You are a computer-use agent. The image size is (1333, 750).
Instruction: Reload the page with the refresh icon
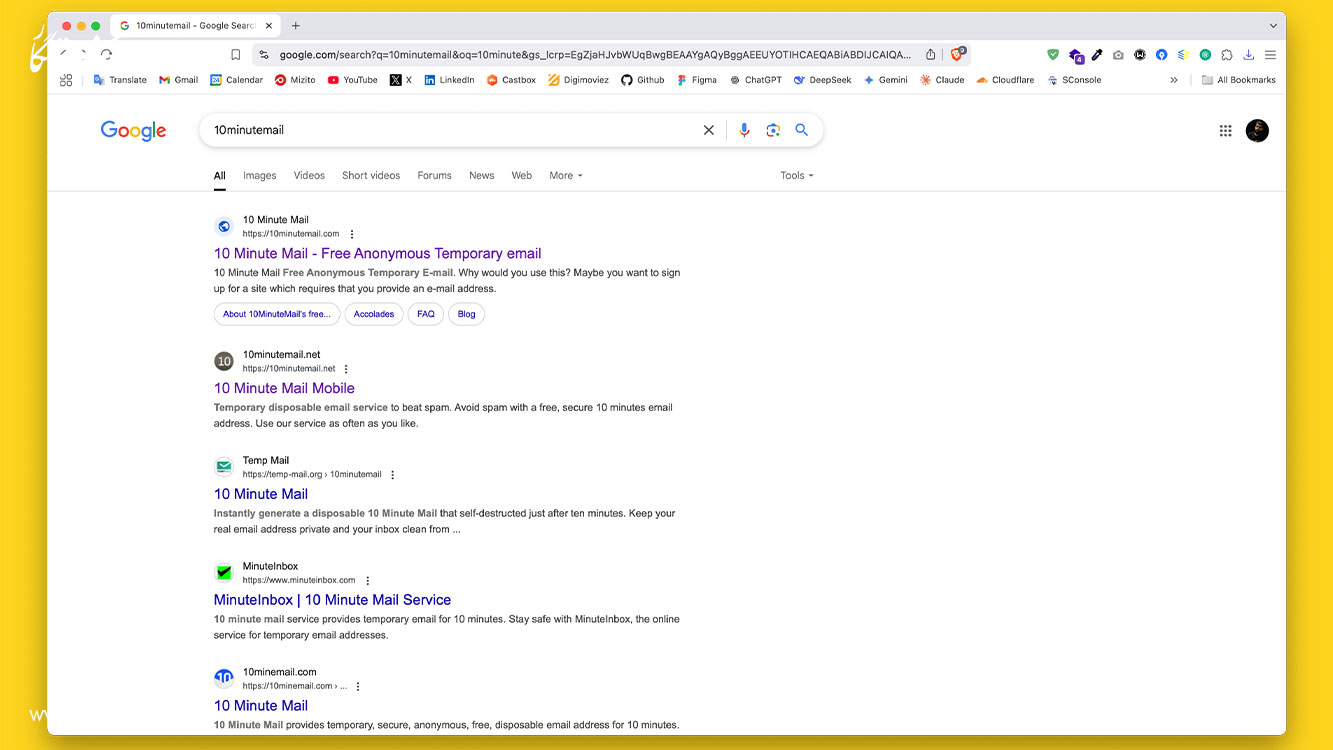[x=106, y=55]
